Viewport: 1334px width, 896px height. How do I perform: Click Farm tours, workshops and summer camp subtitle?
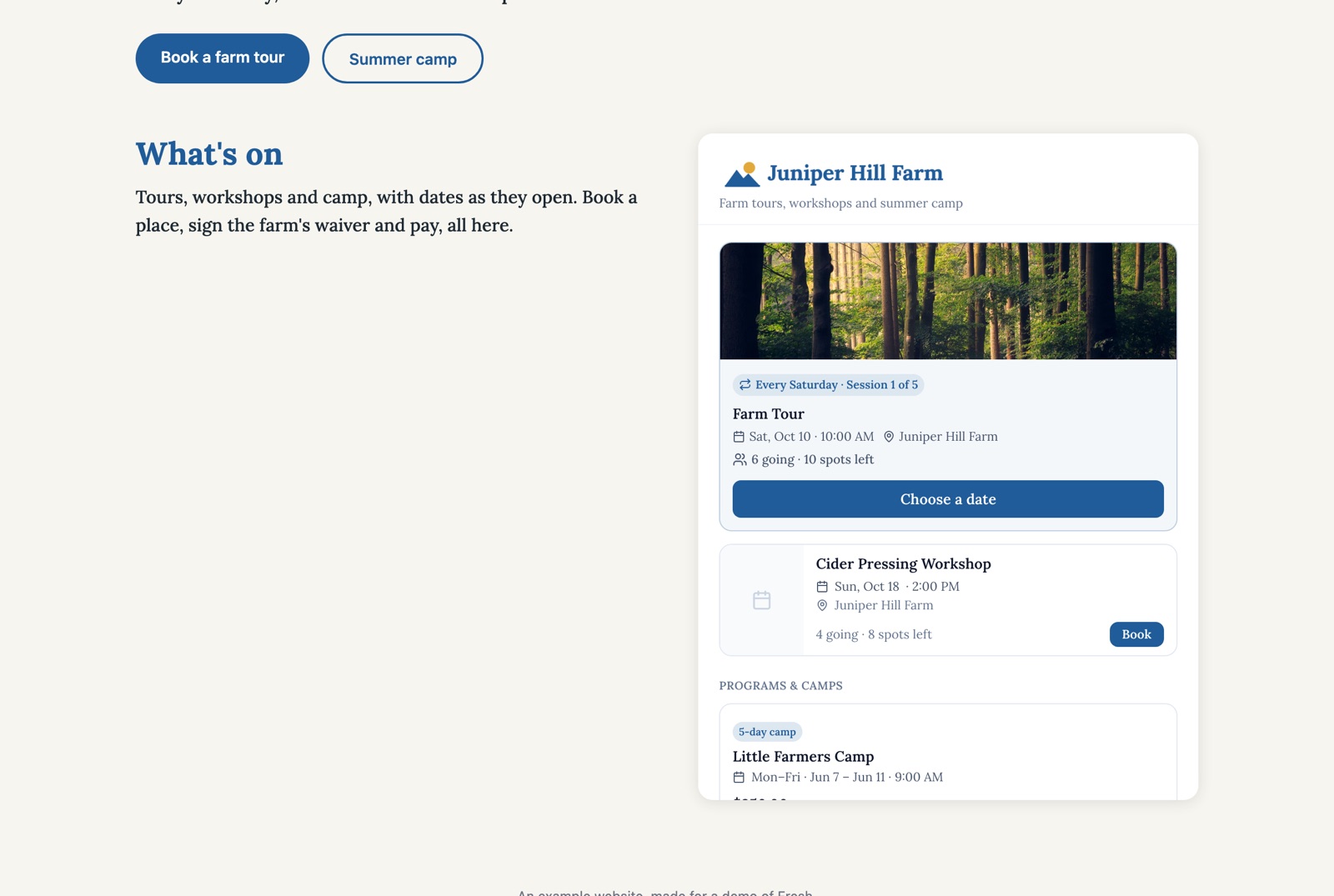click(x=841, y=203)
